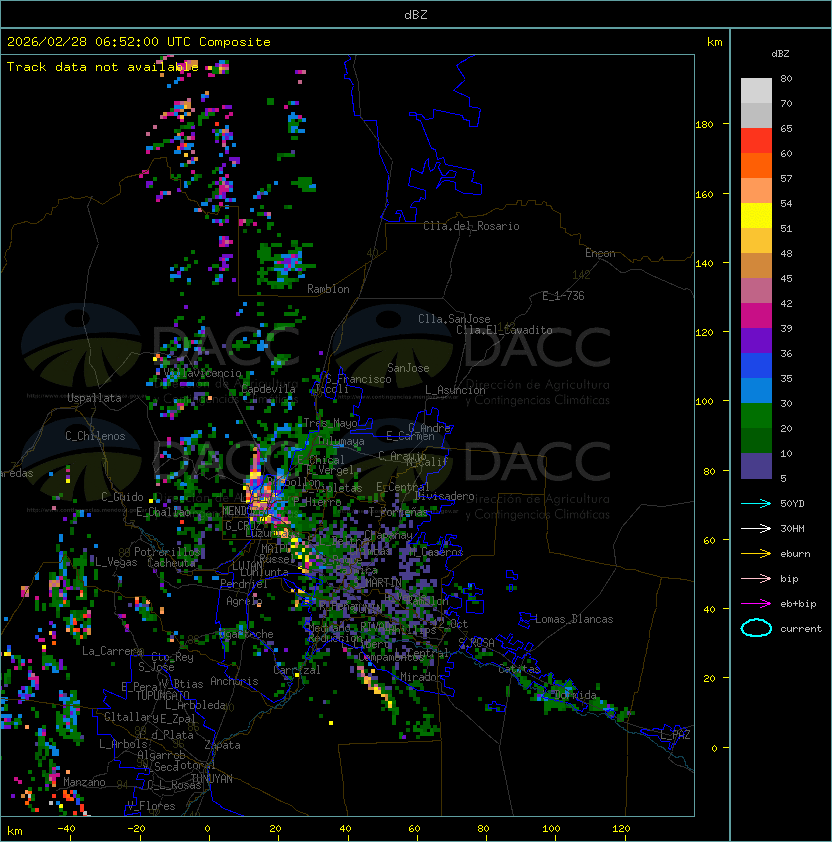Screen dimensions: 832x842
Task: Click the yellow eburn arrow in the legend
Action: pos(756,554)
